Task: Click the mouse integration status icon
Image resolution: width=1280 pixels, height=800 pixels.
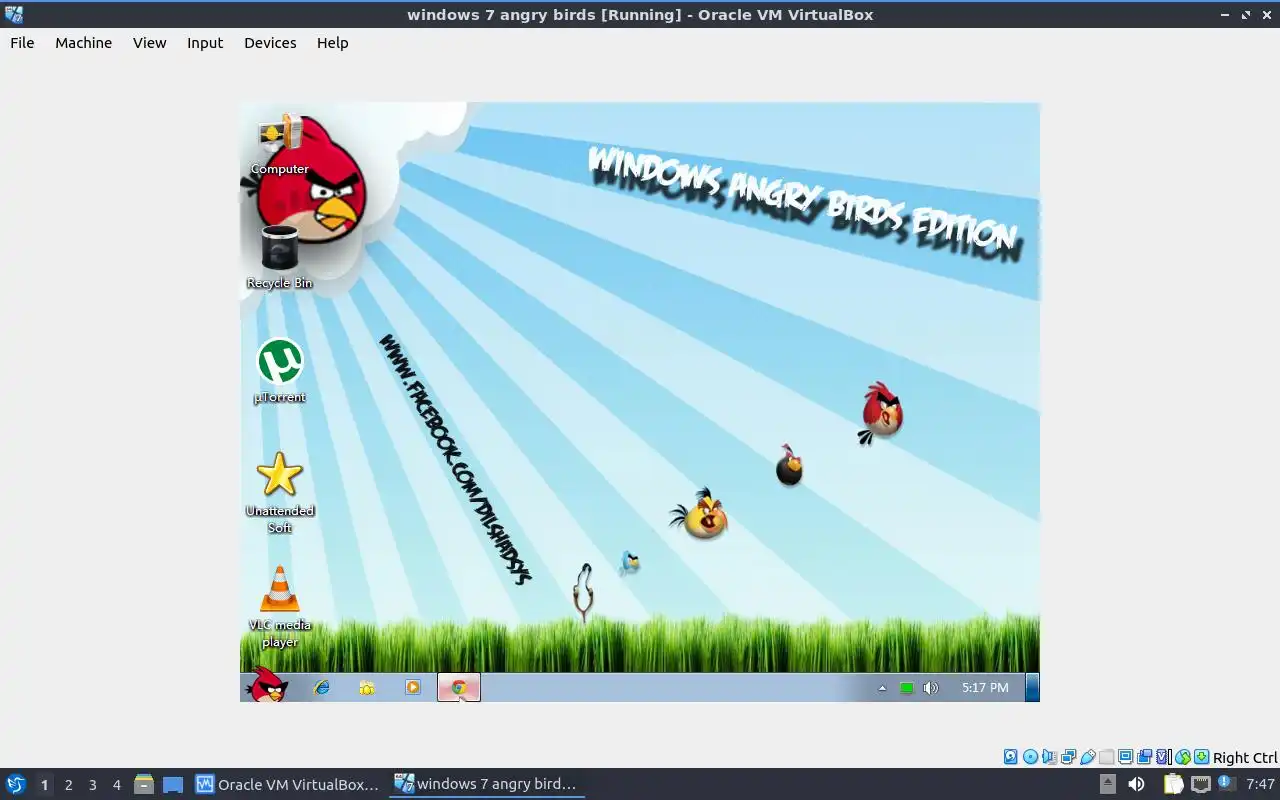Action: click(1183, 757)
